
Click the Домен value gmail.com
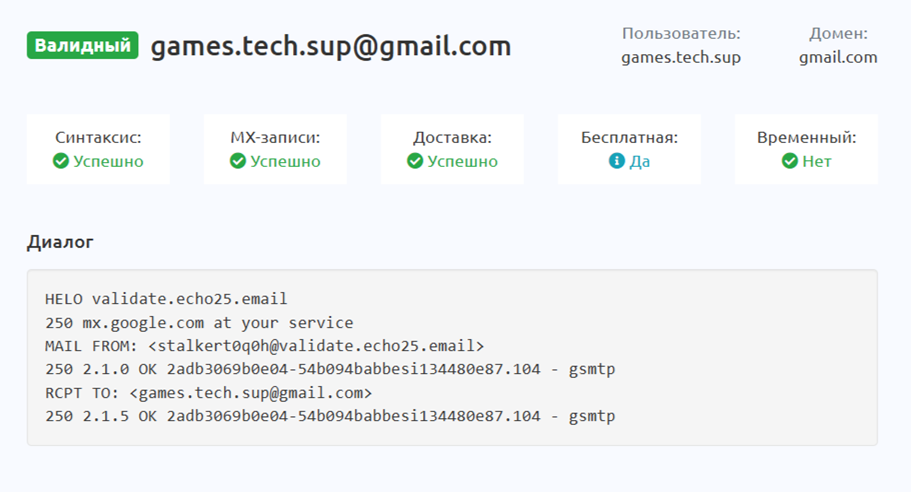point(838,58)
